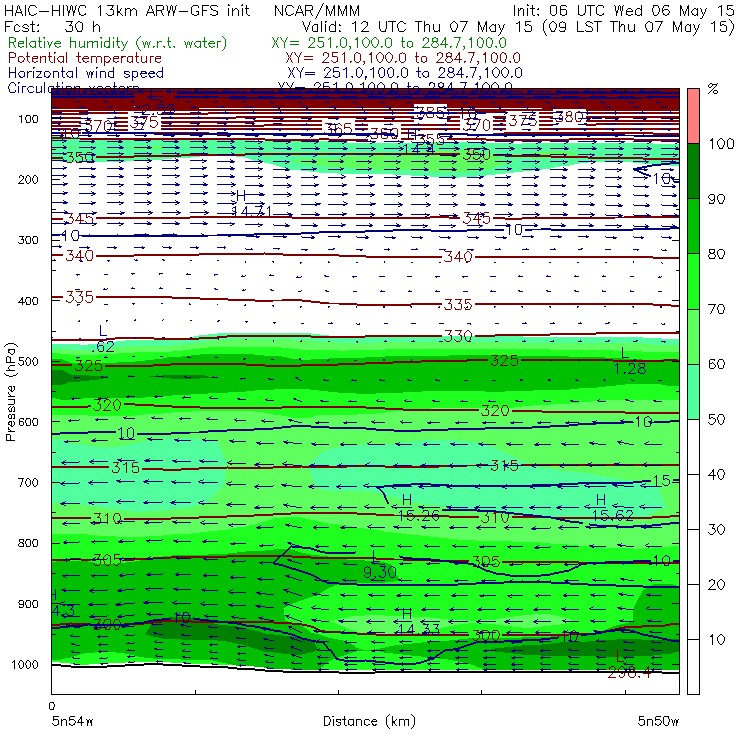This screenshot has width=740, height=740.
Task: Click the '500' pressure axis tick
Action: pos(28,361)
